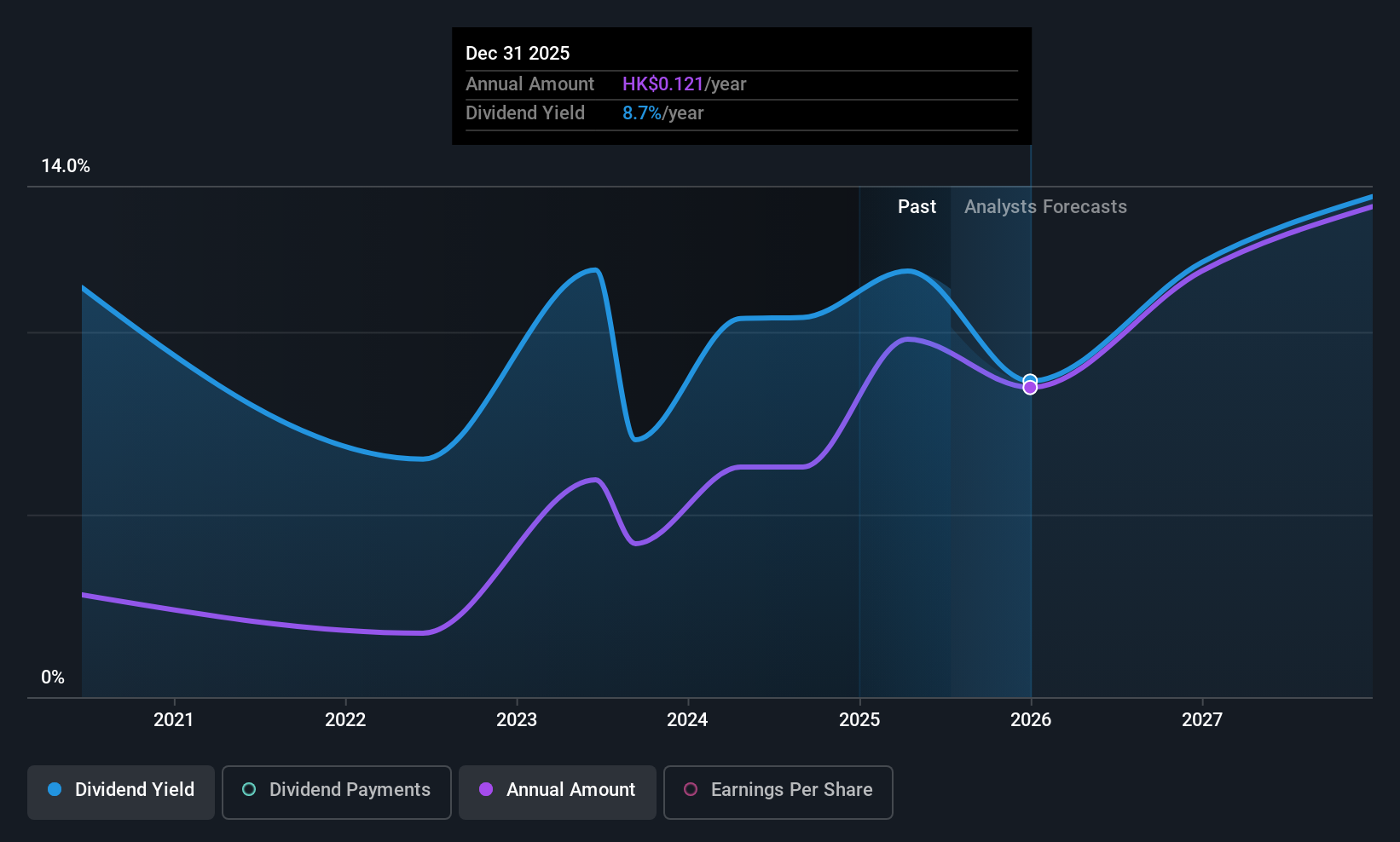Click the 2025 x-axis label
Screen dimensions: 1400x842
(859, 720)
